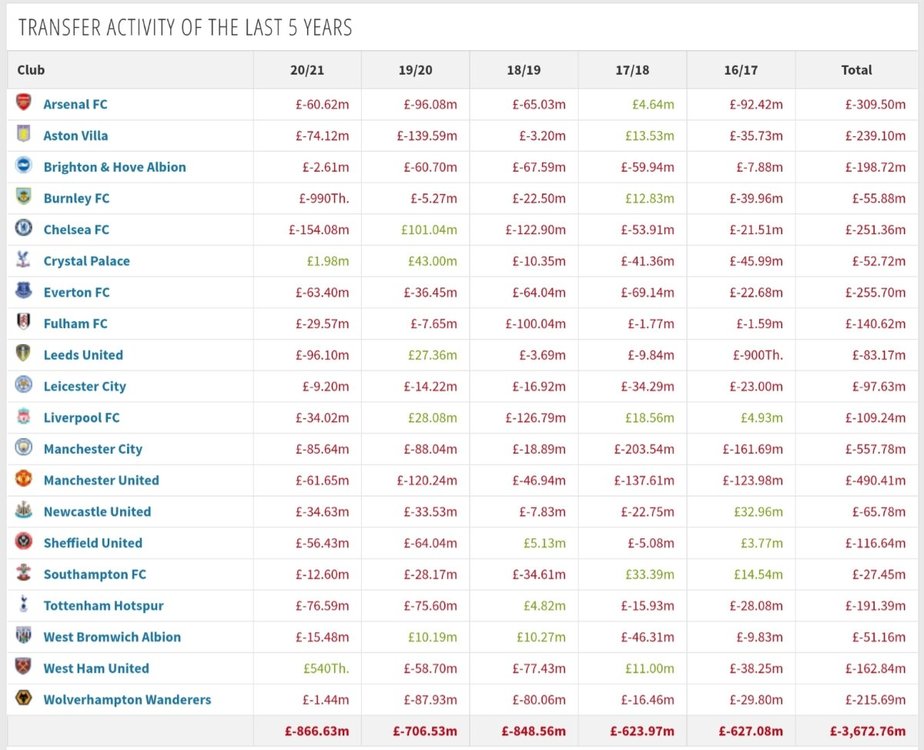Open the Liverpool FC club link
This screenshot has width=924, height=750.
(81, 418)
